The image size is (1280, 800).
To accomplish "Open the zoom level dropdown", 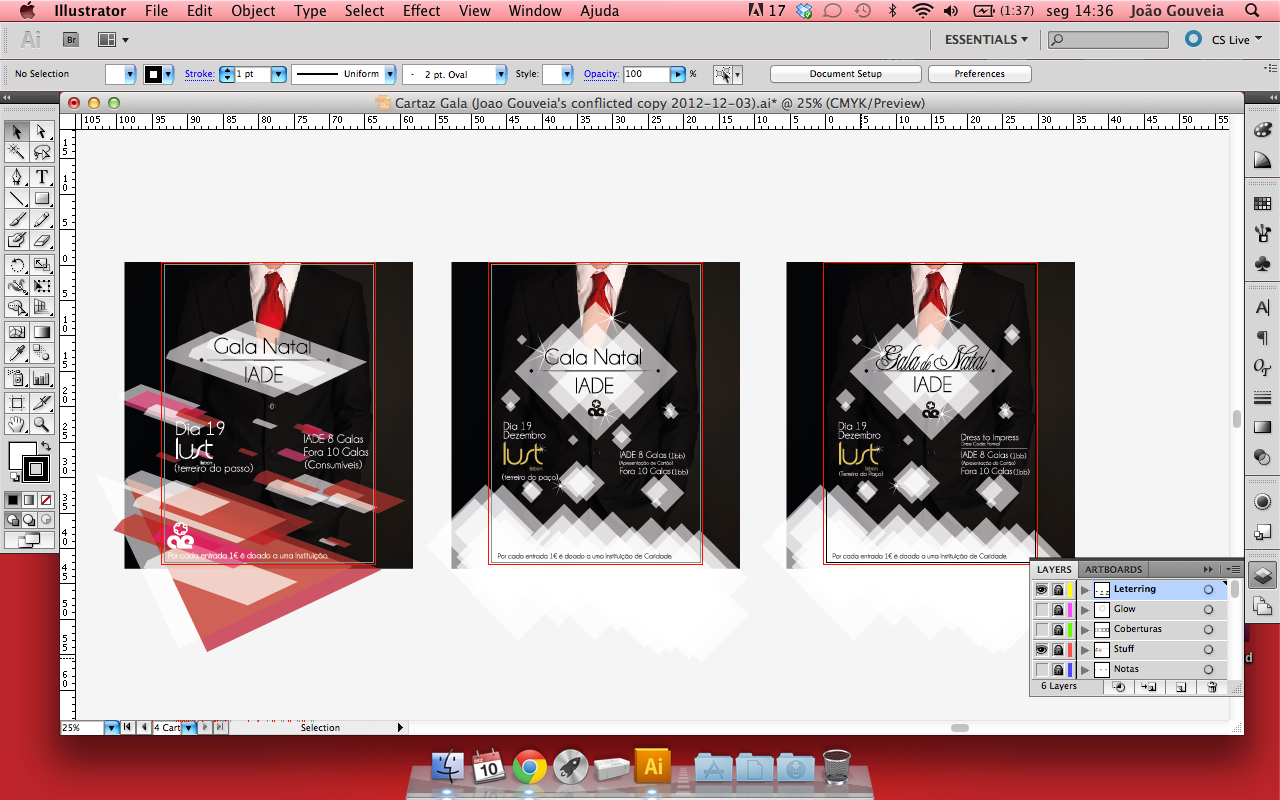I will point(111,728).
